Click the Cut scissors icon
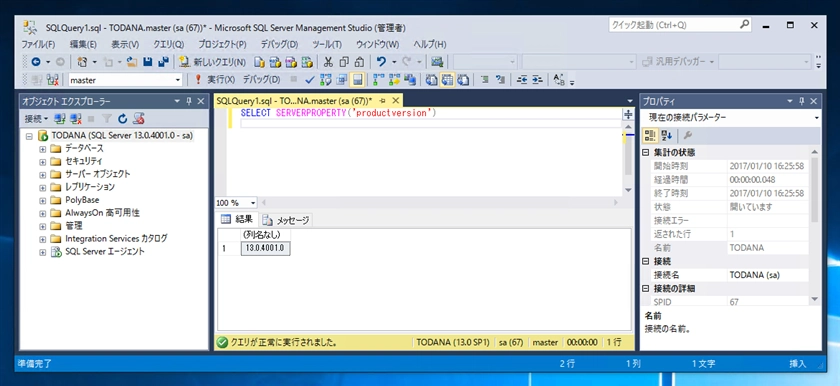 click(x=328, y=62)
